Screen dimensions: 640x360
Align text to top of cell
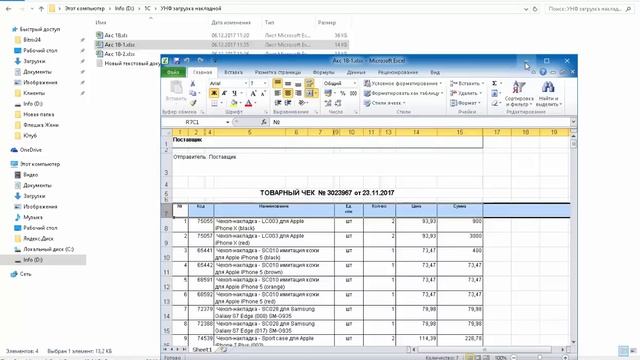point(278,83)
